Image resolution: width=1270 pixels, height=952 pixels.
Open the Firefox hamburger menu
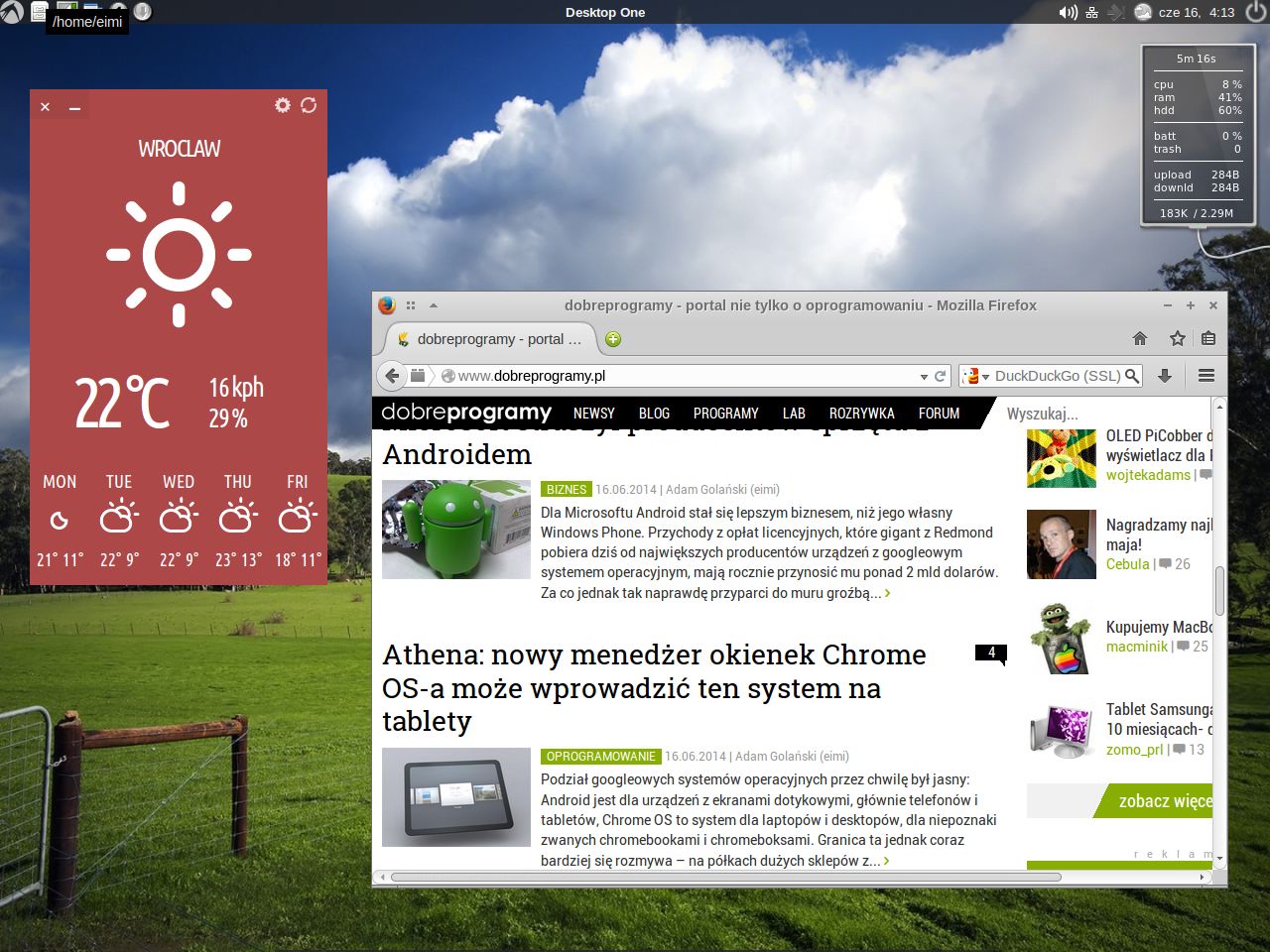pyautogui.click(x=1206, y=376)
